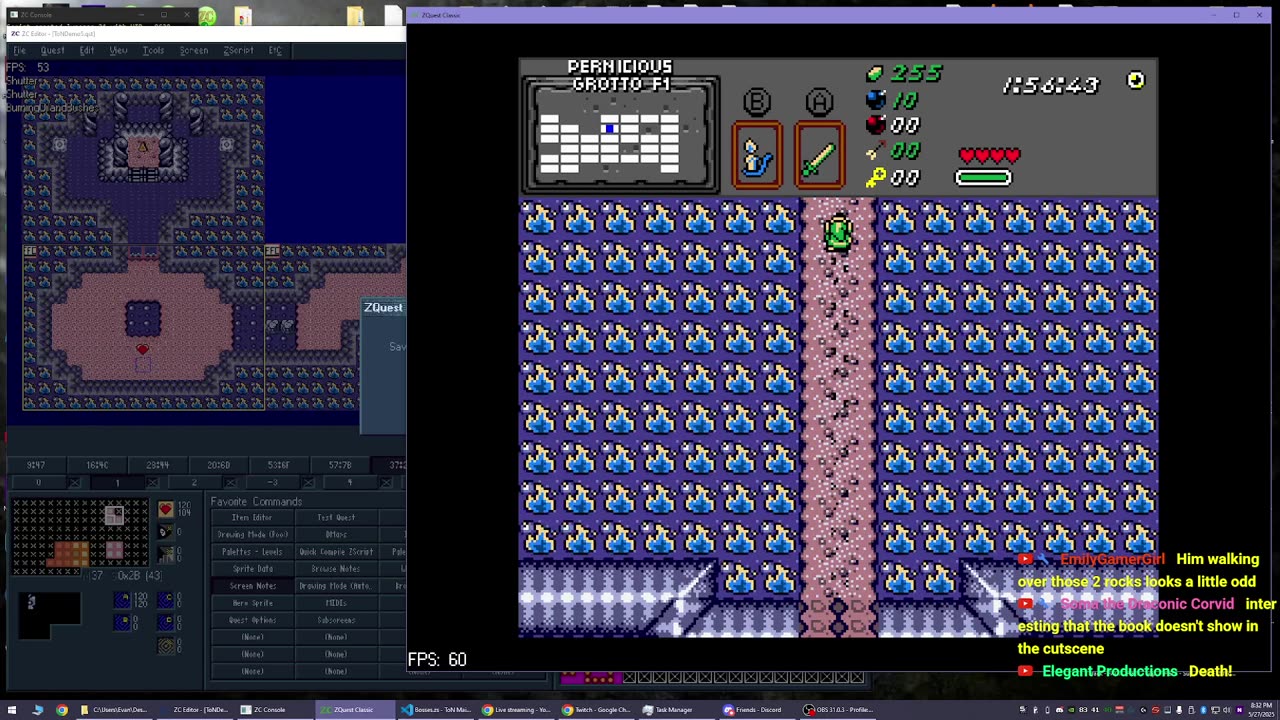Click the B button potion item slot
Screen dimensions: 1280x720
757,156
